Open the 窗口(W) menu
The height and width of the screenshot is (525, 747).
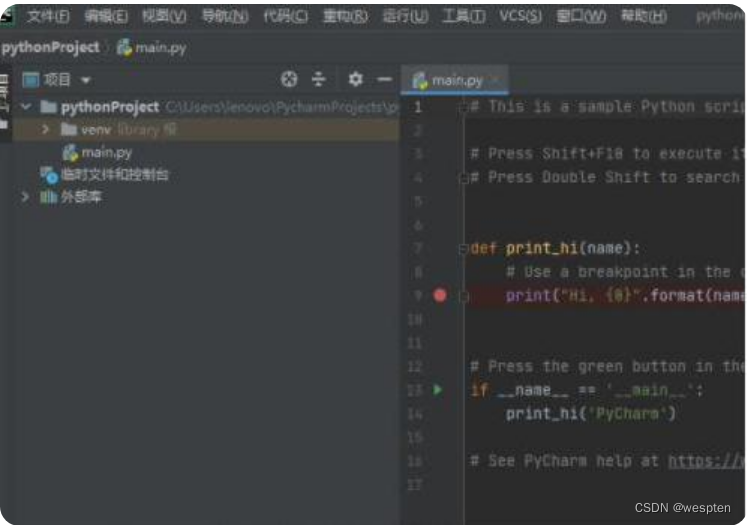click(x=581, y=17)
